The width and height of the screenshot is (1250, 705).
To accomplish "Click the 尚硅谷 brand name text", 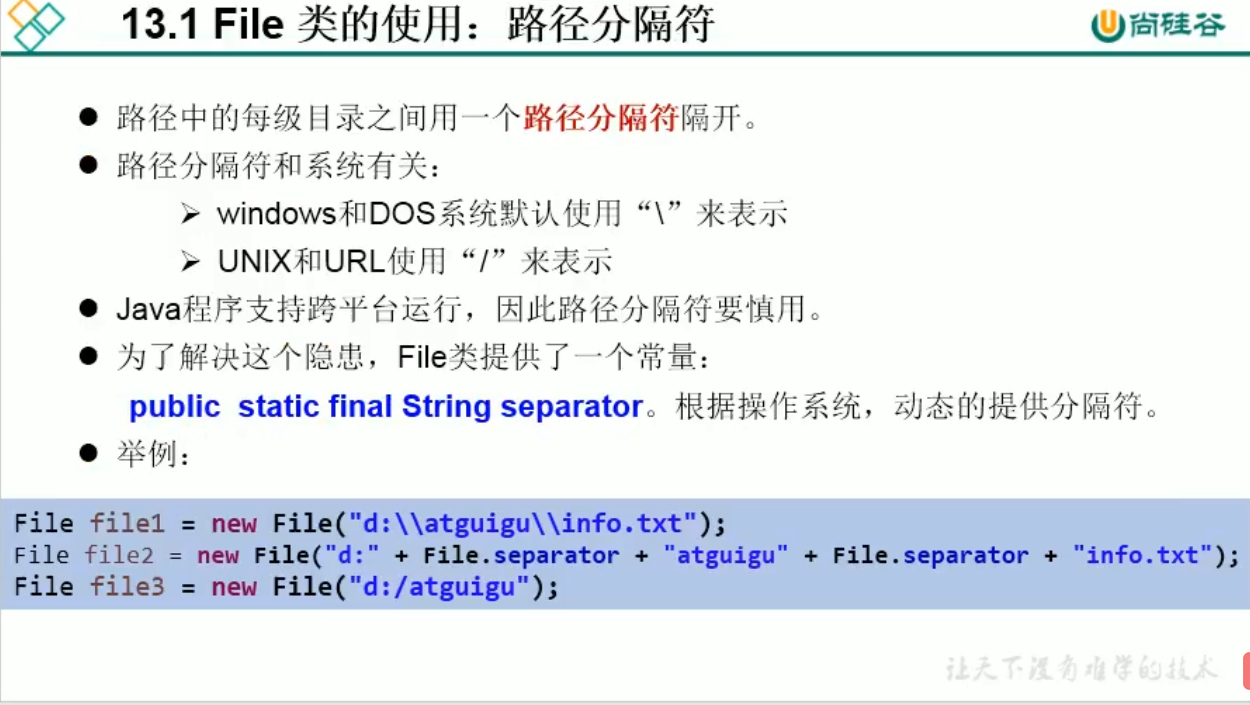I will 1178,26.
